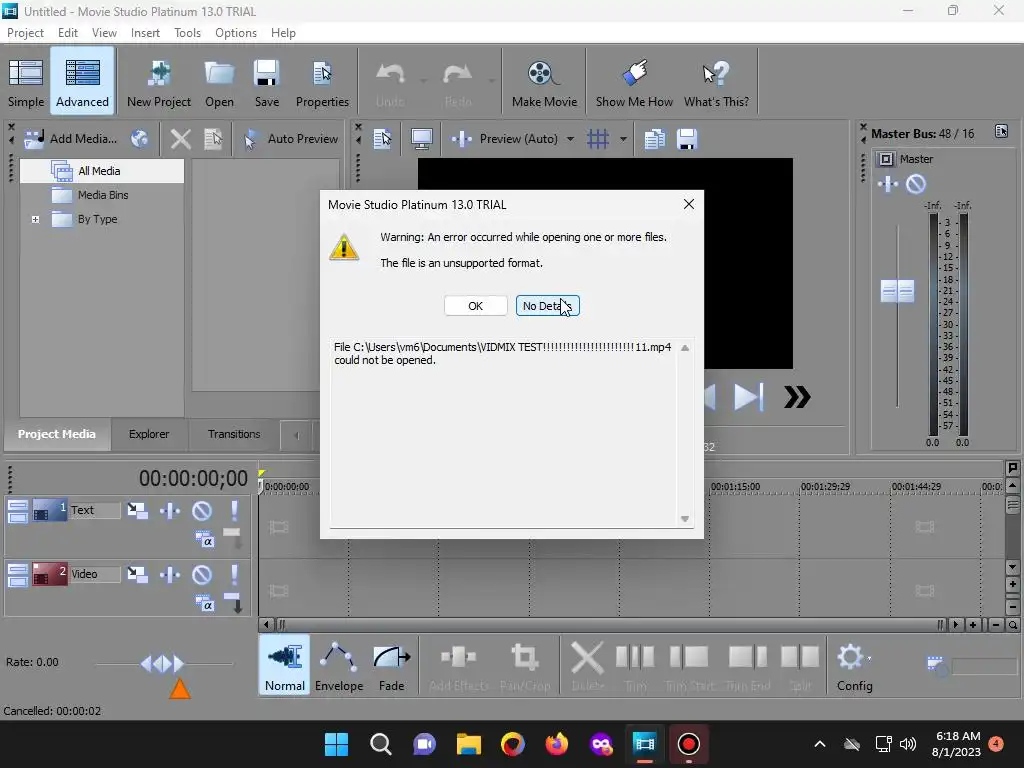Mute the Master bus
Viewport: 1024px width, 768px height.
[x=916, y=184]
